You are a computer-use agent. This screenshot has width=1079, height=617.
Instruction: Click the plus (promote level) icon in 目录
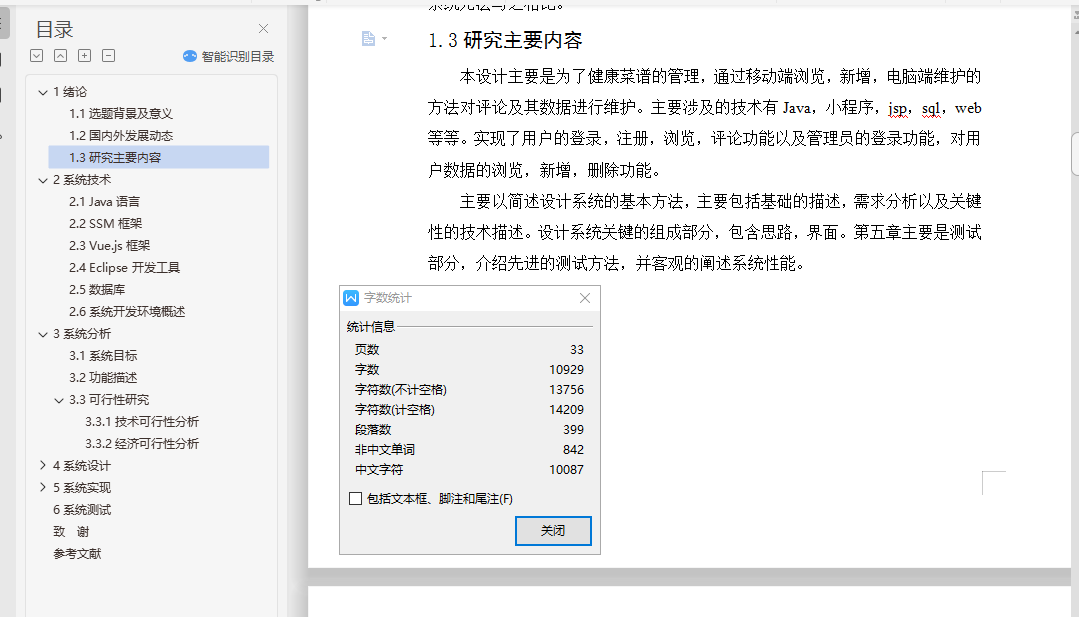tap(85, 56)
